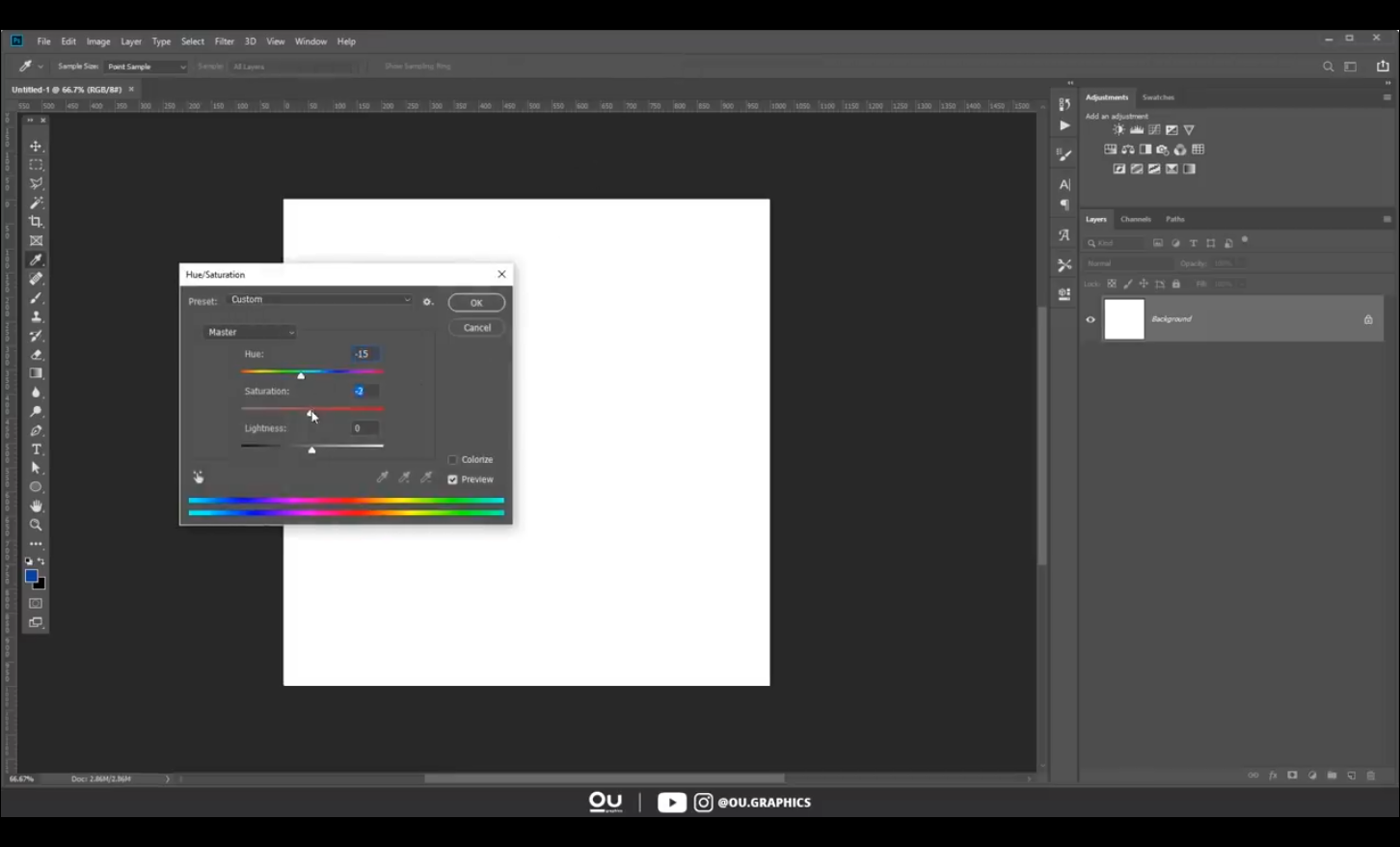
Task: Select the Path Selection tool
Action: click(36, 468)
